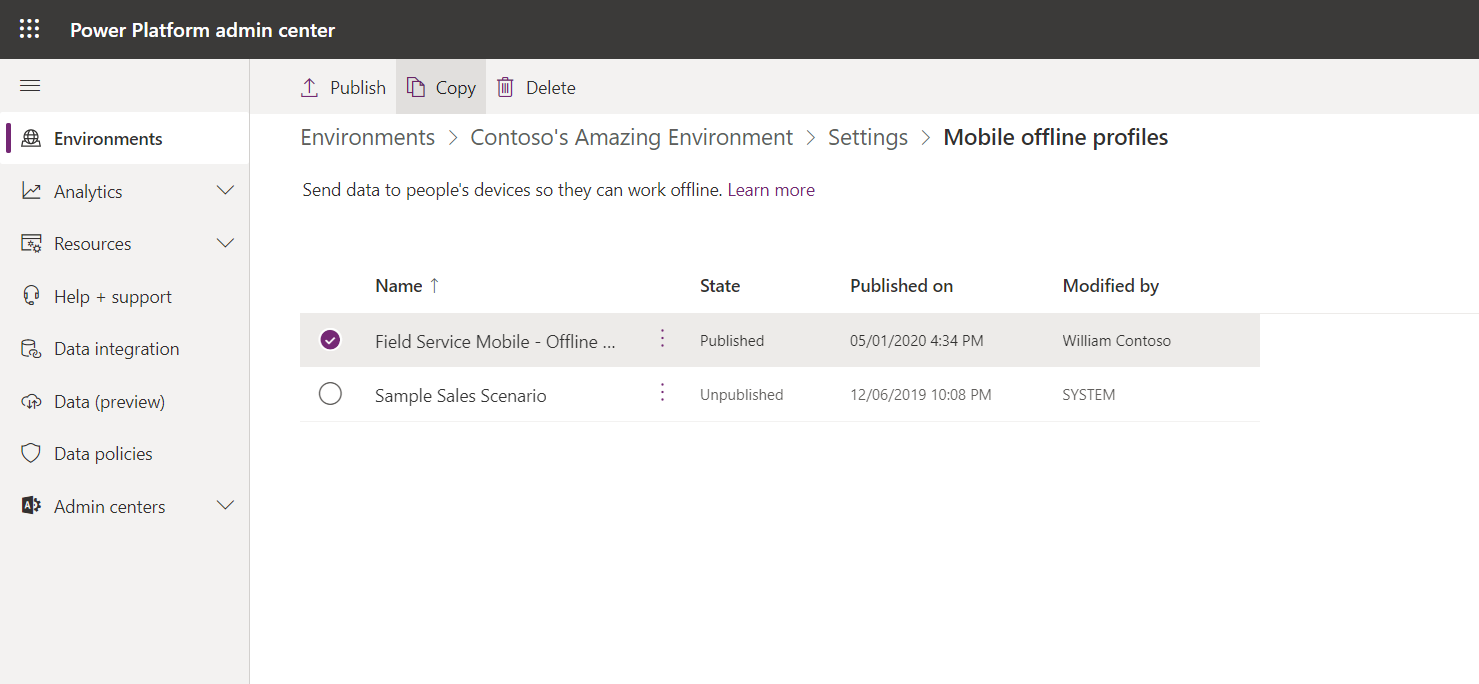Click the Learn more link
Viewport: 1479px width, 684px height.
click(771, 190)
